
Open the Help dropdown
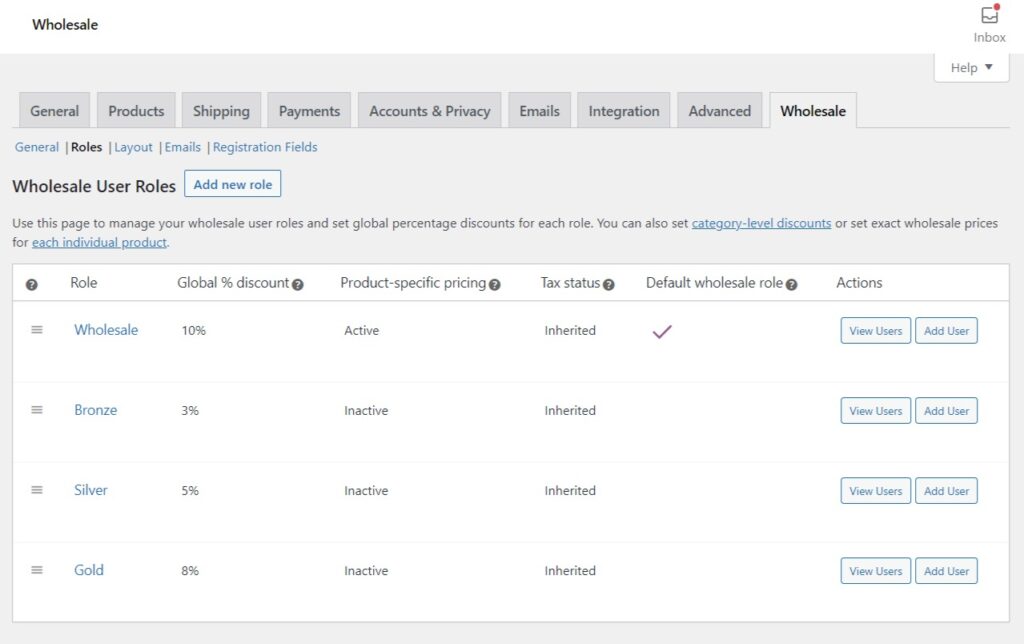pyautogui.click(x=969, y=67)
